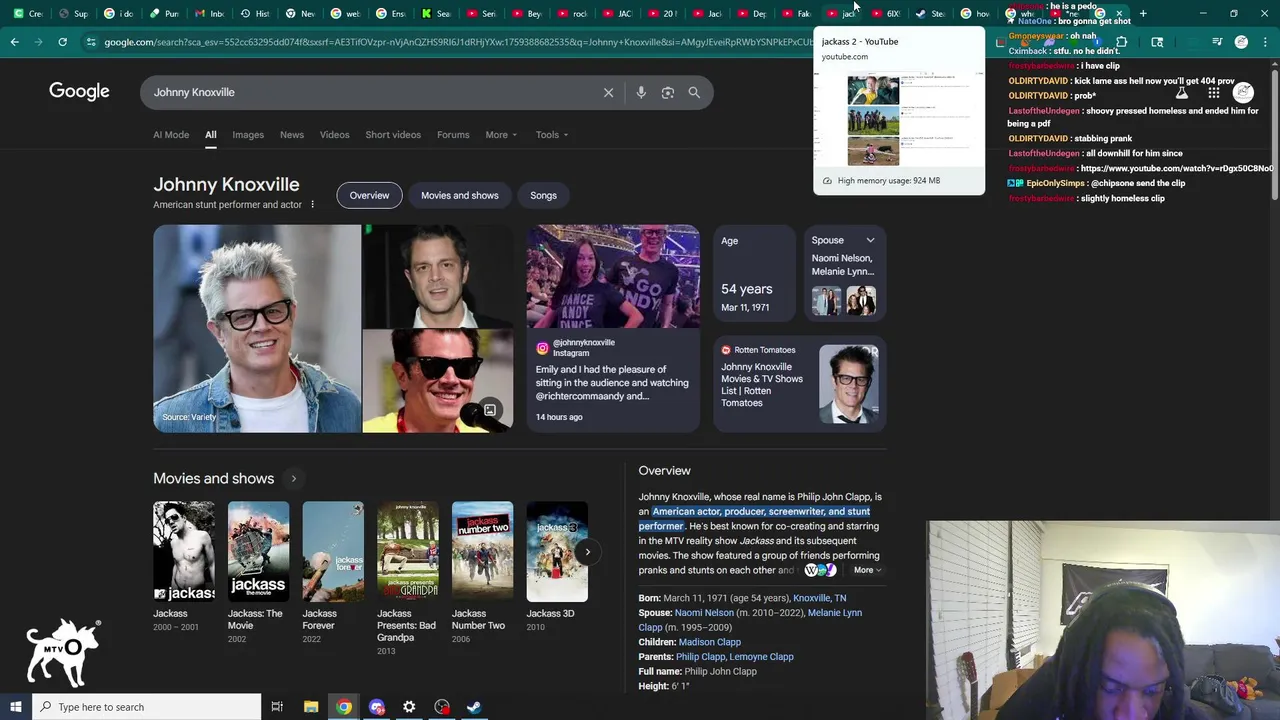This screenshot has height=720, width=1280.
Task: Switch to Videos results tab
Action: tap(335, 135)
